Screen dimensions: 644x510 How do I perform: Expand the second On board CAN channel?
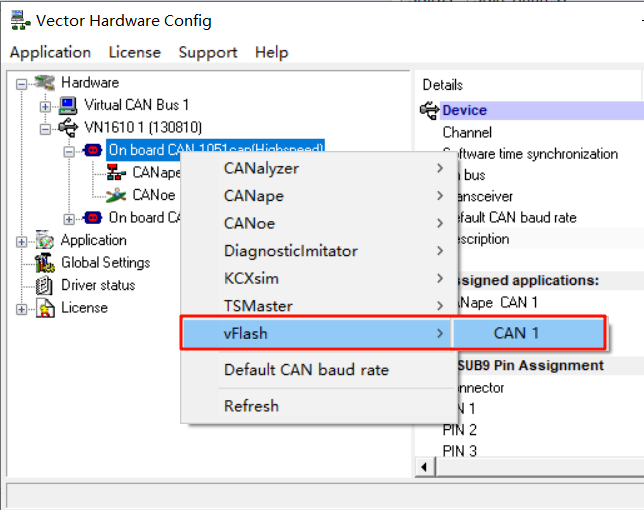69,219
